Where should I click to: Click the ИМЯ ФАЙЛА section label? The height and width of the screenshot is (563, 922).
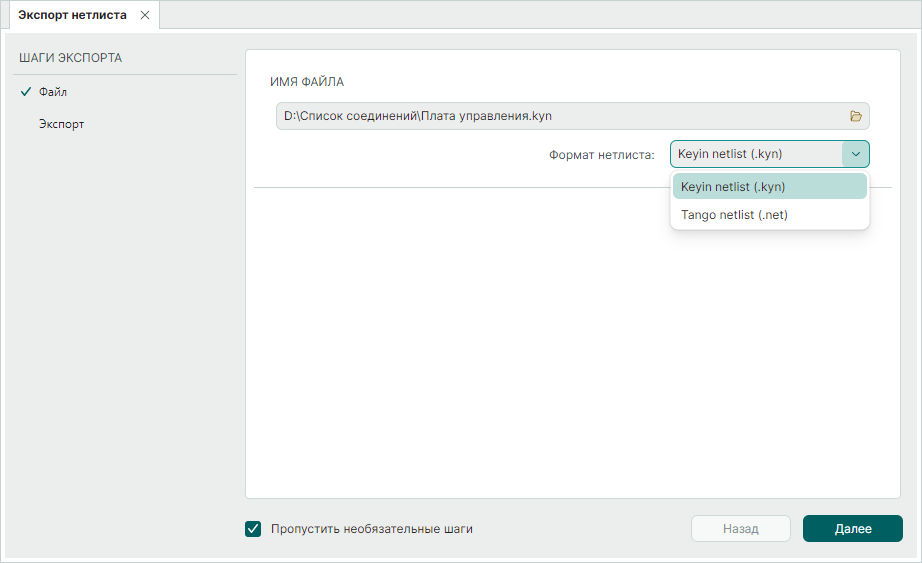[307, 81]
